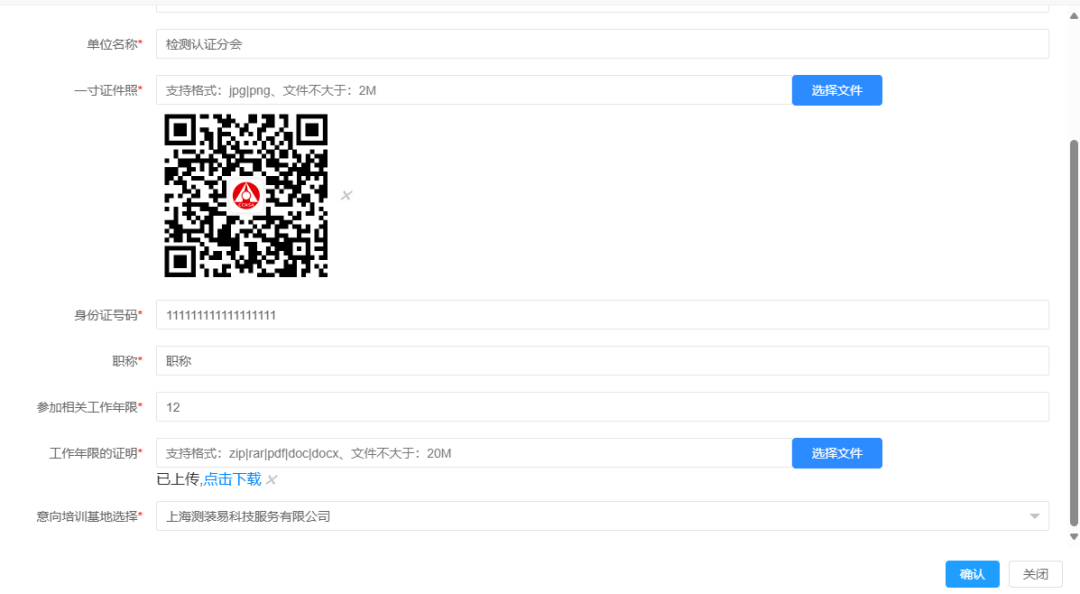Screen dimensions: 1080x594
Task: Click 选择文件 next to 一寸证件照
Action: click(x=836, y=90)
